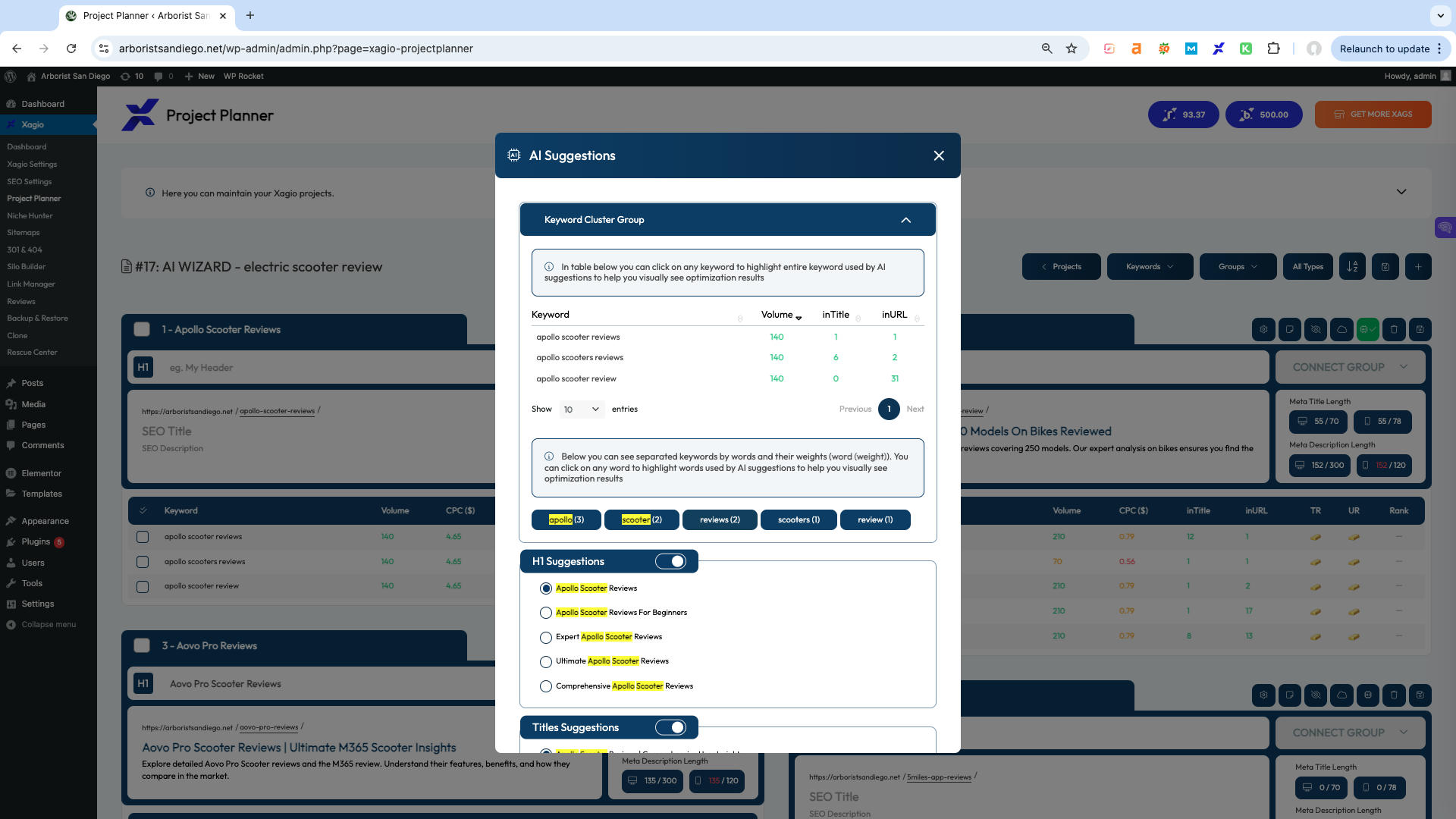This screenshot has height=819, width=1456.
Task: Click Collapse menu in the WordPress sidebar
Action: pyautogui.click(x=49, y=625)
